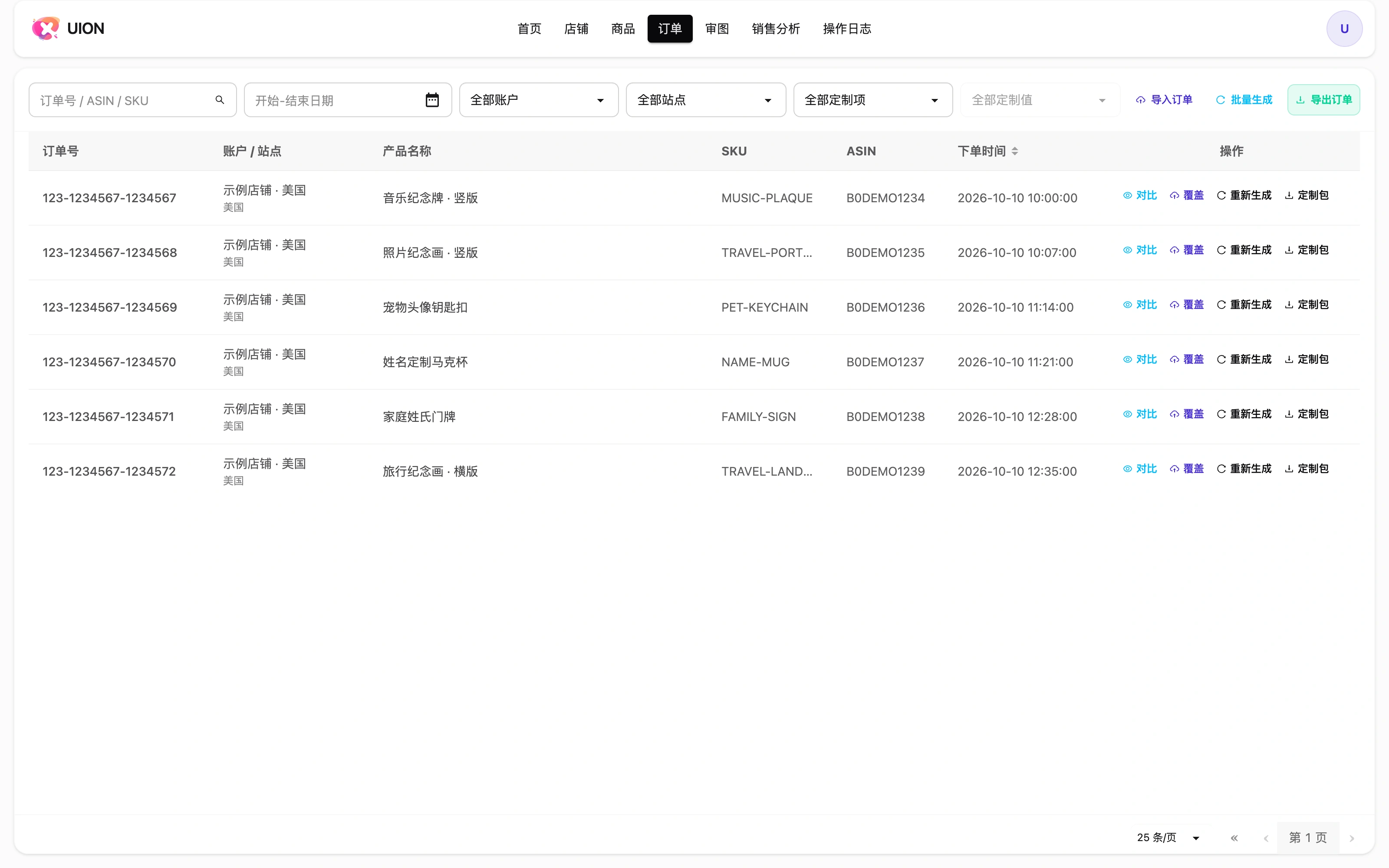Click the 导出订单 button
The image size is (1389, 868).
(1323, 100)
